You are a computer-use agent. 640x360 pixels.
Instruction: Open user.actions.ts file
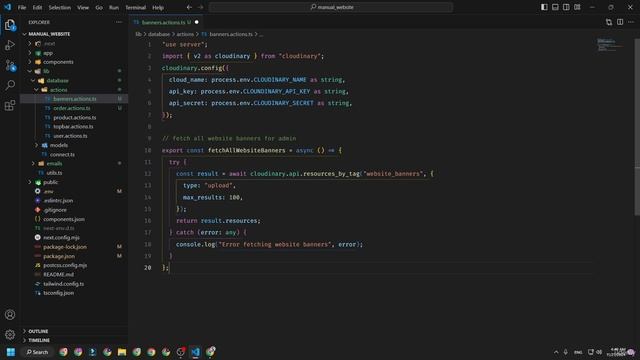click(x=74, y=136)
